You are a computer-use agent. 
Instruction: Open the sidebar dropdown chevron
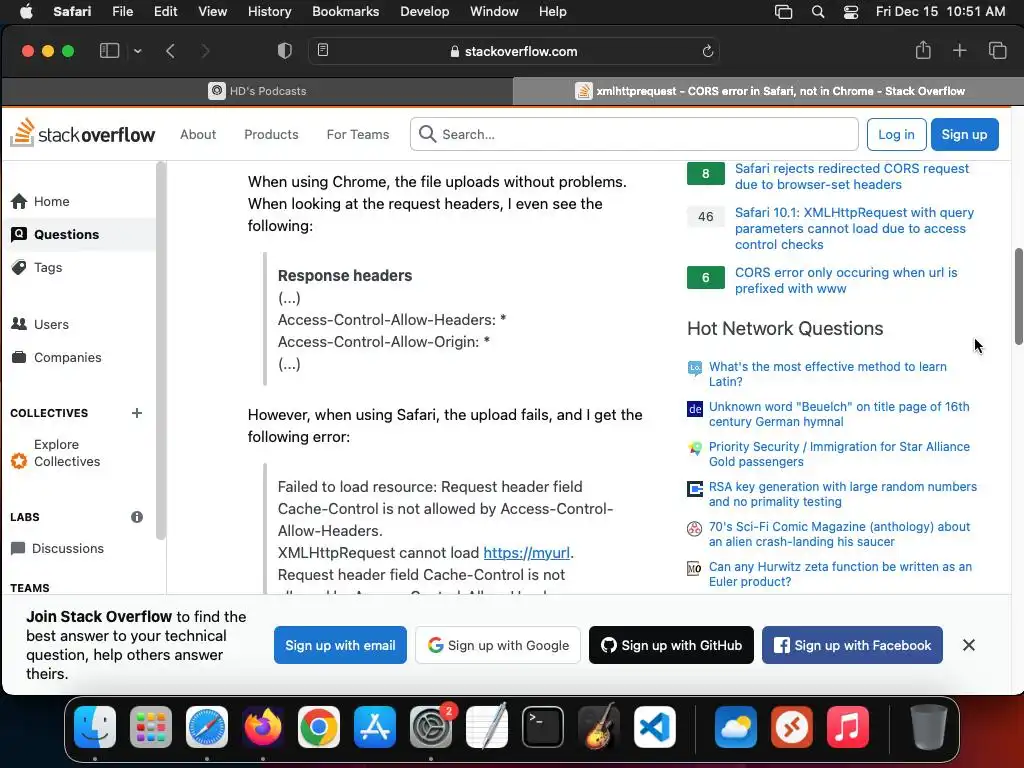pos(138,51)
